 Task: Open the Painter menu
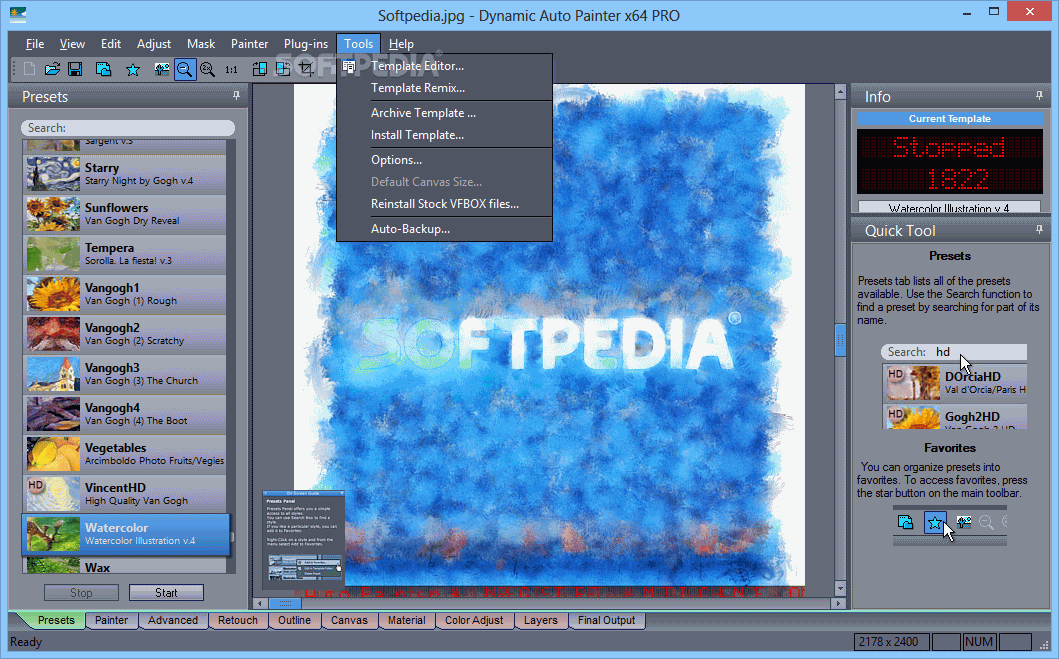coord(250,44)
